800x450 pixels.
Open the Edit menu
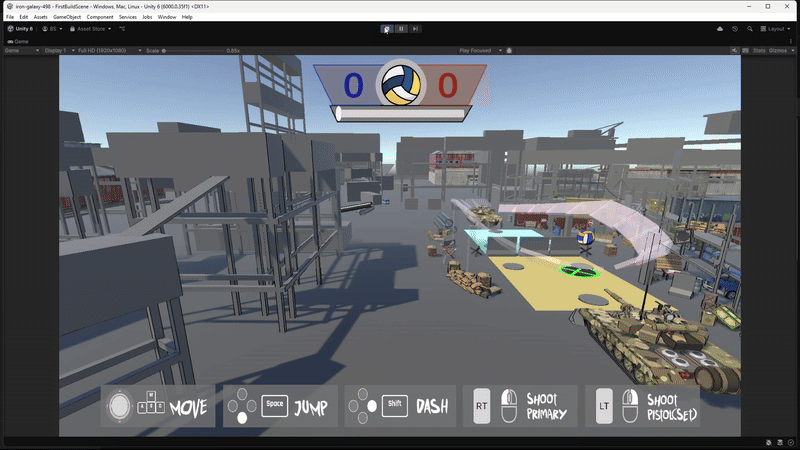[x=23, y=17]
